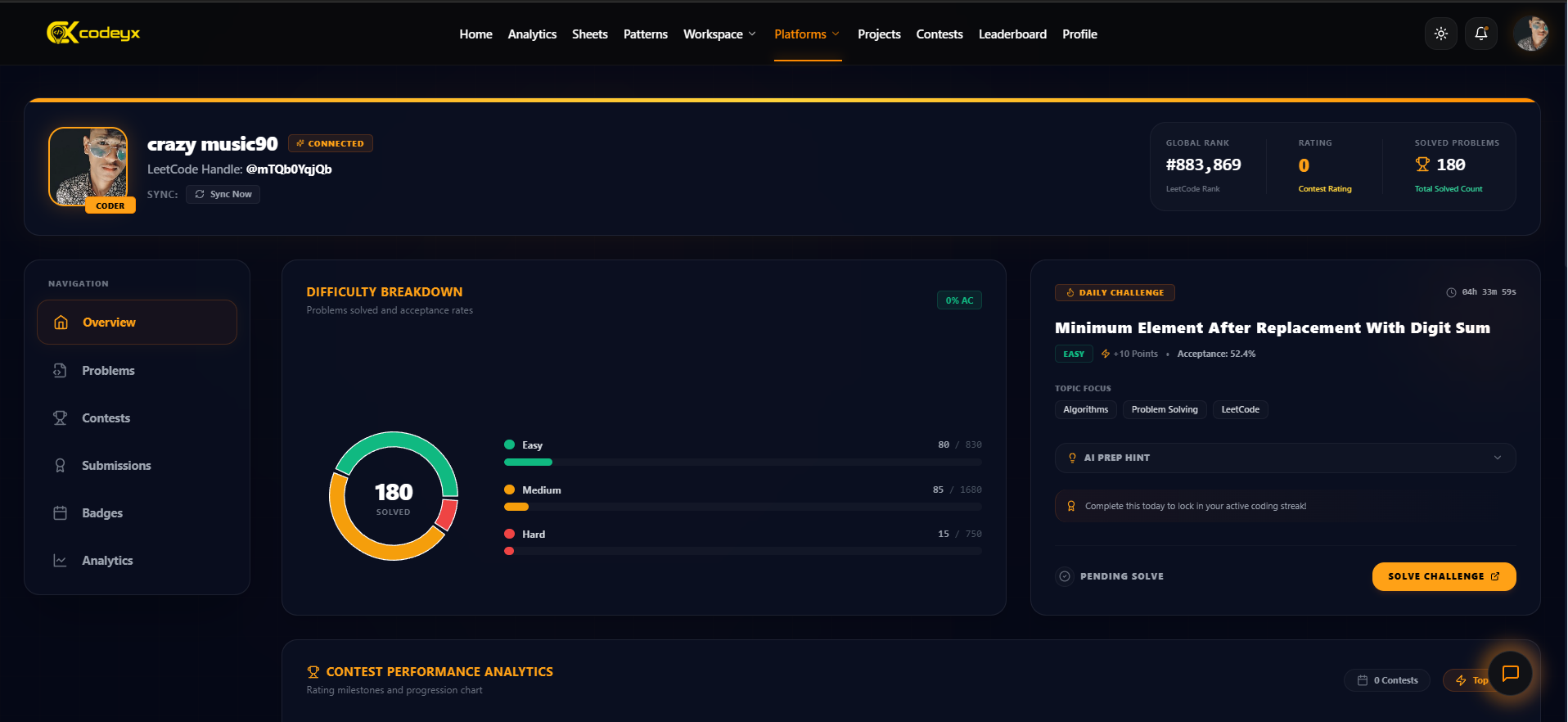Open the chat bubble widget

1511,673
